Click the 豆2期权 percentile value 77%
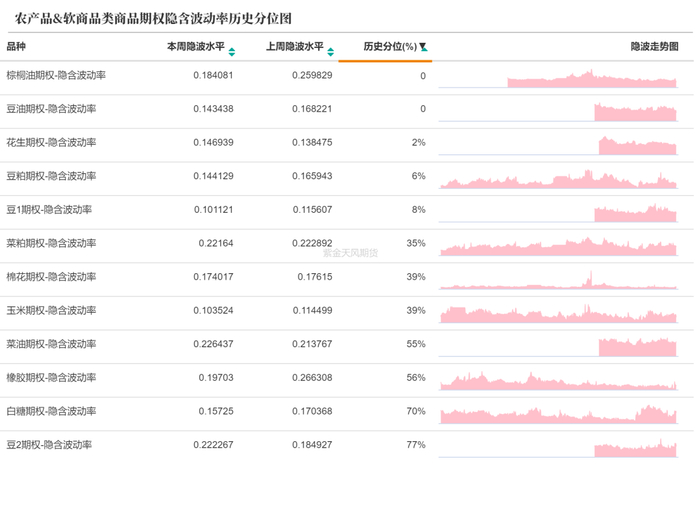 tap(416, 445)
